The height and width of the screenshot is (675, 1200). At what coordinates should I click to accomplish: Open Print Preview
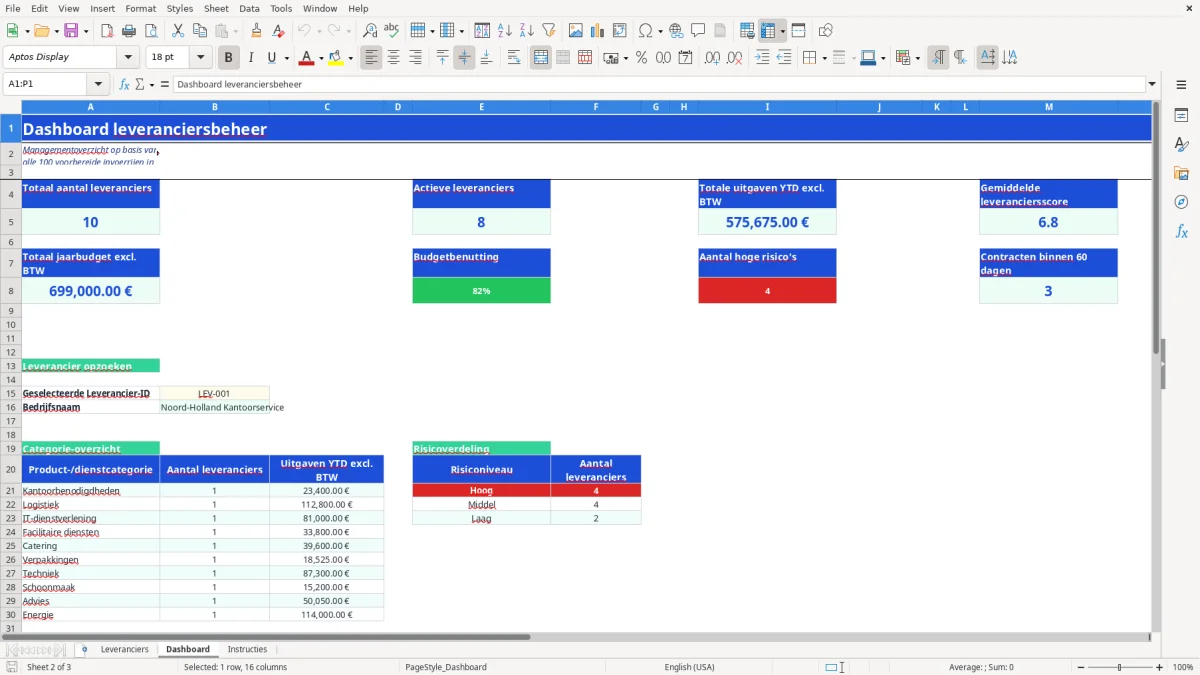(x=150, y=31)
